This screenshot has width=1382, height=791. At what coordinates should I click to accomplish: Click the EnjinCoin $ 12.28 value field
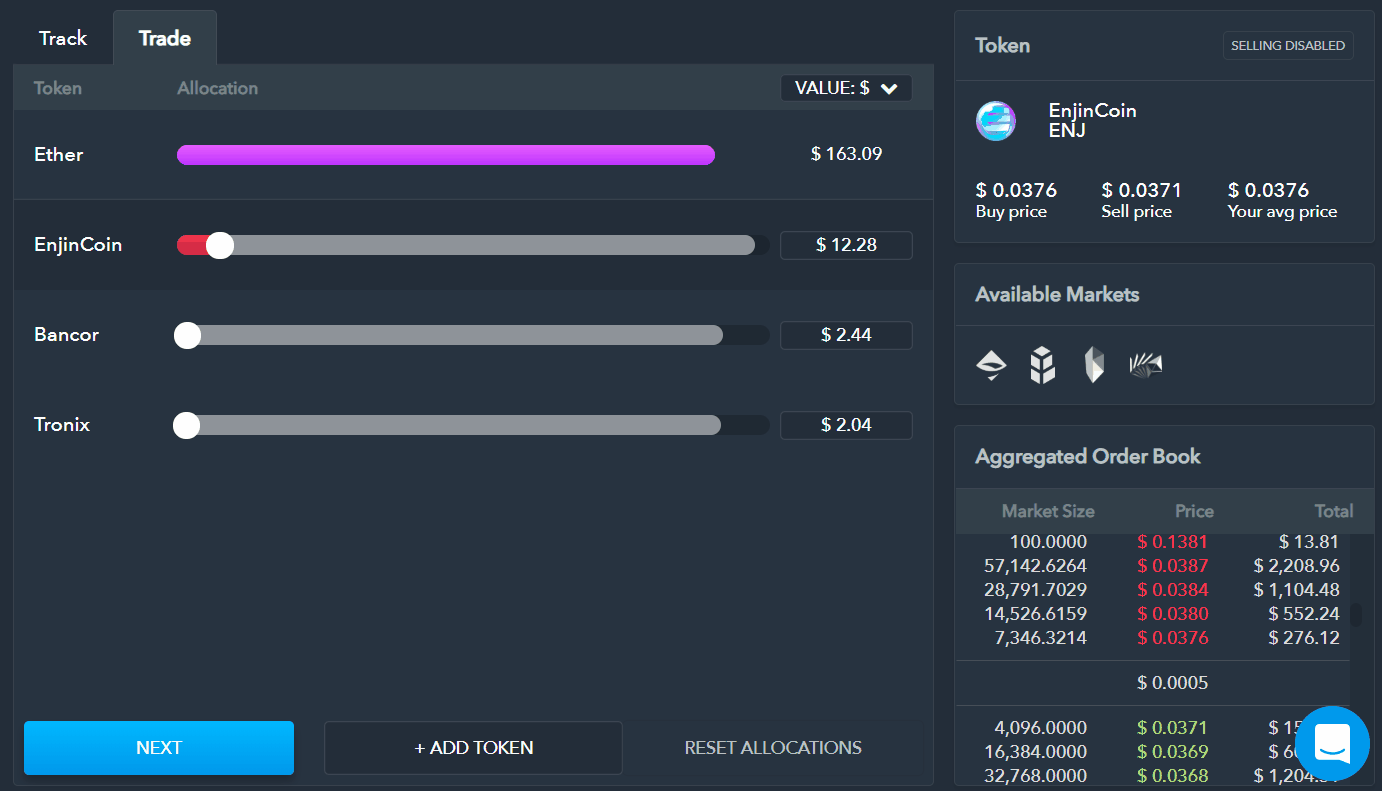coord(846,245)
